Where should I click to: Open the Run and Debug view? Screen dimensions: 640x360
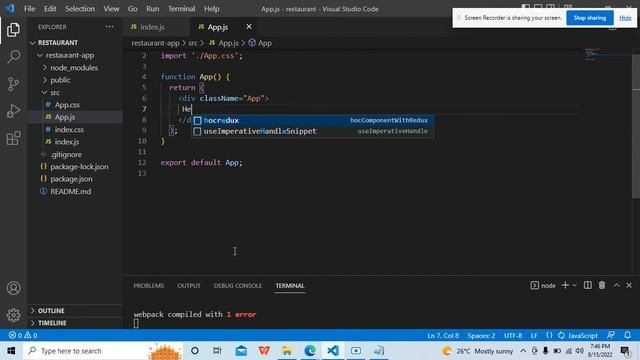tap(13, 111)
